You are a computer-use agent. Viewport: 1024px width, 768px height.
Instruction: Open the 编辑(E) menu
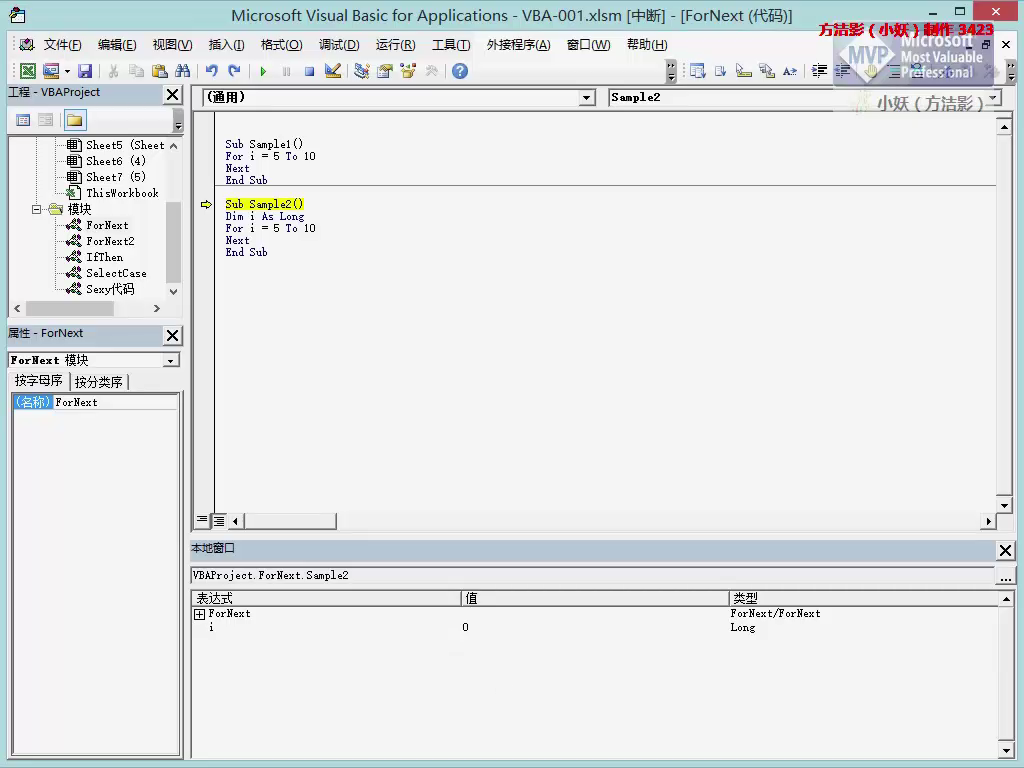point(117,44)
